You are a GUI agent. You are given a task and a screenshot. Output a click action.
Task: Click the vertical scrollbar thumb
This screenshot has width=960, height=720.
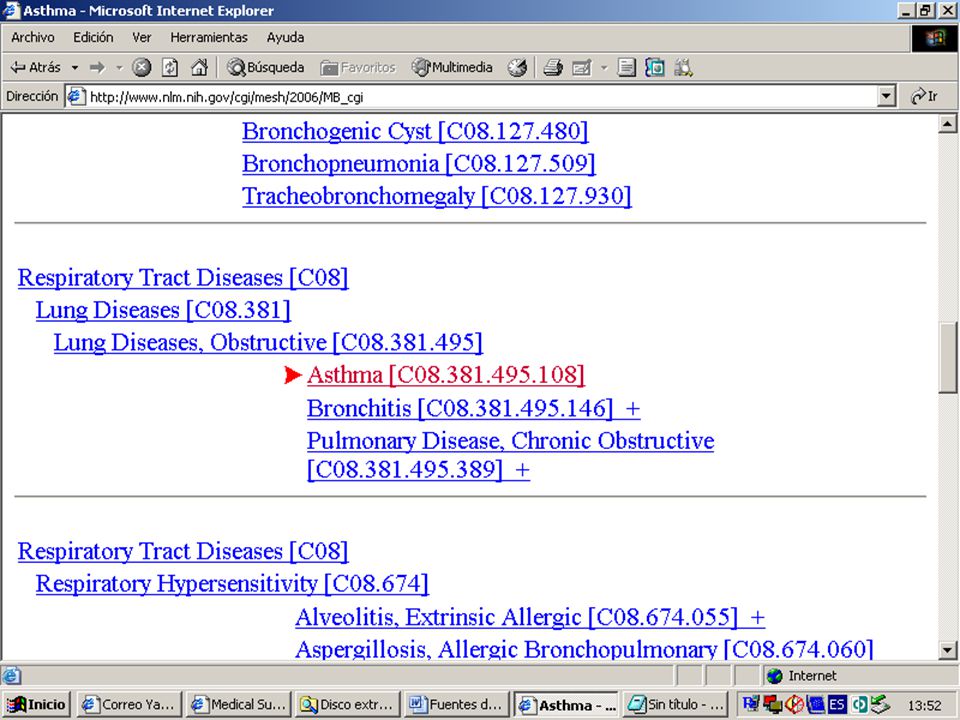click(x=947, y=357)
